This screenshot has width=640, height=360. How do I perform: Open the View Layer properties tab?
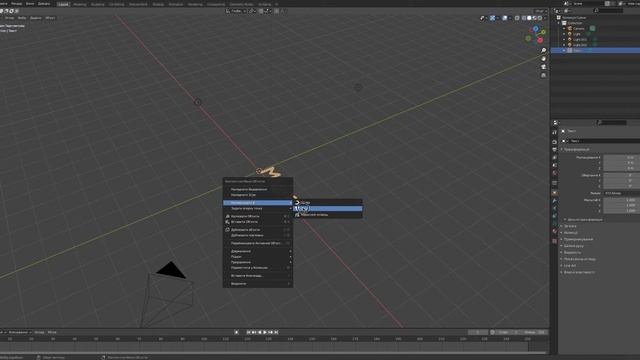(554, 158)
